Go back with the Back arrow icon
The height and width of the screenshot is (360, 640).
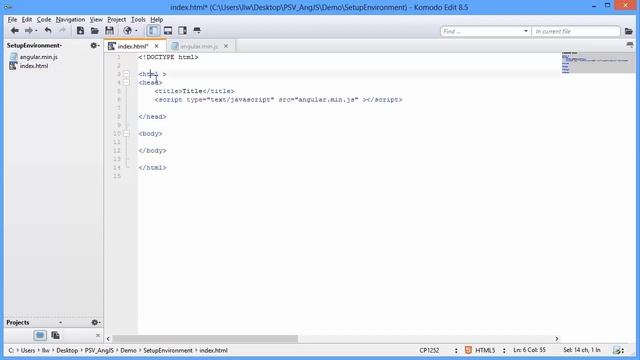click(x=15, y=31)
